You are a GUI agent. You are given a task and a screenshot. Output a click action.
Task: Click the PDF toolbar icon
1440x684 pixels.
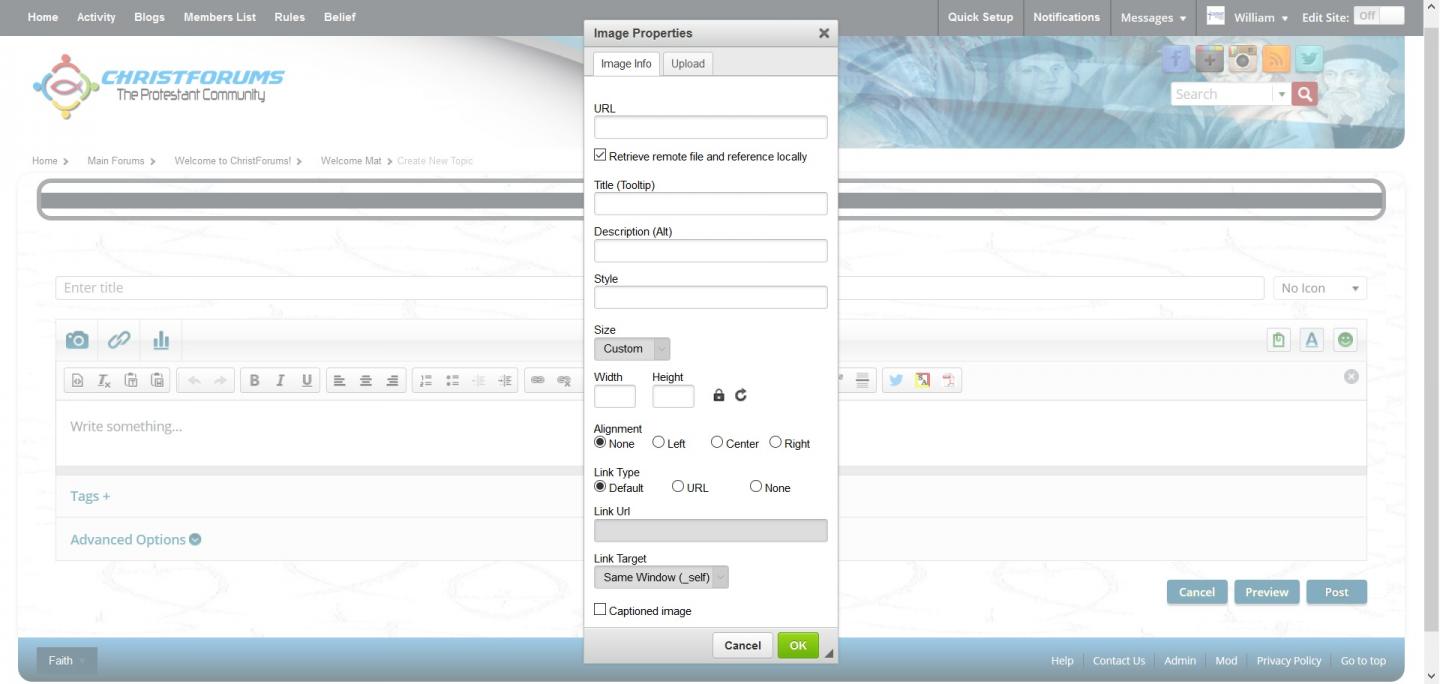[948, 380]
